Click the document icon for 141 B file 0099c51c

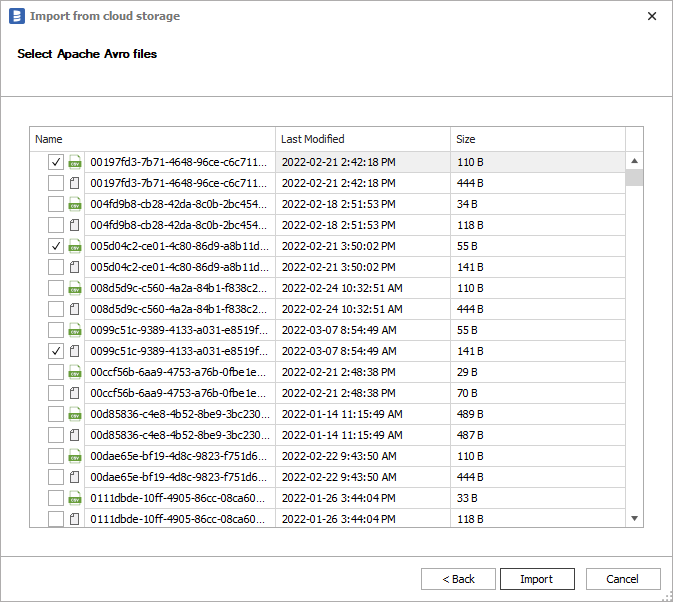point(74,351)
